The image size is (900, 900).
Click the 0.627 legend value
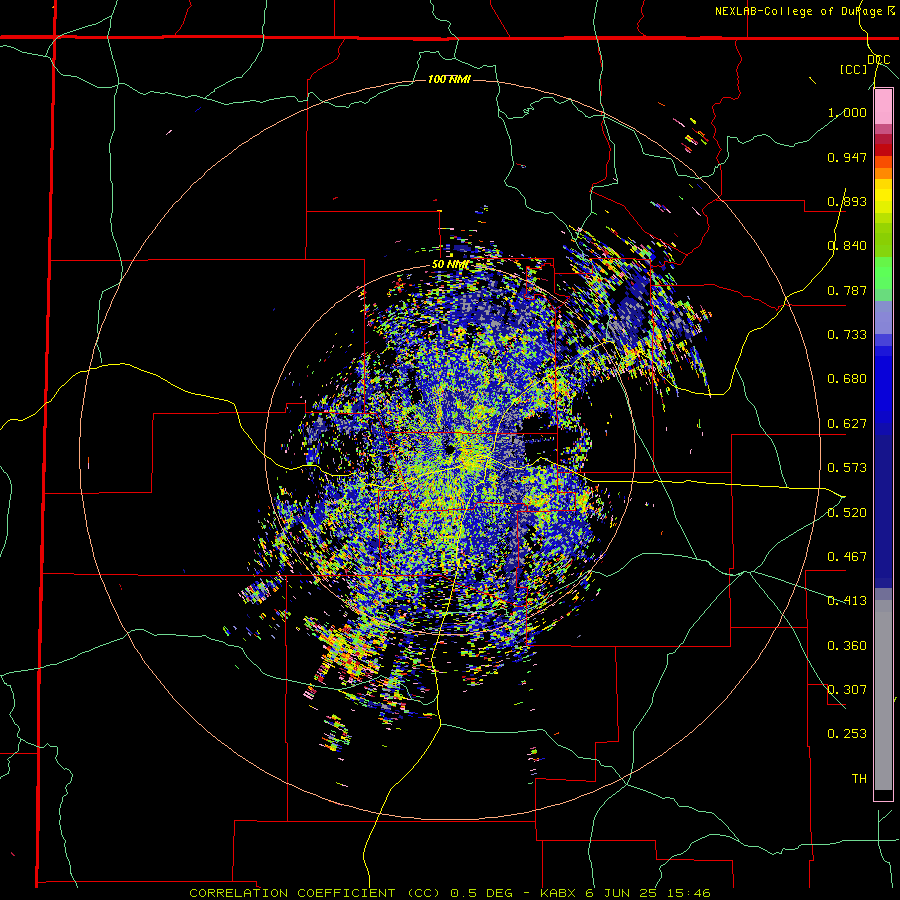click(x=847, y=424)
